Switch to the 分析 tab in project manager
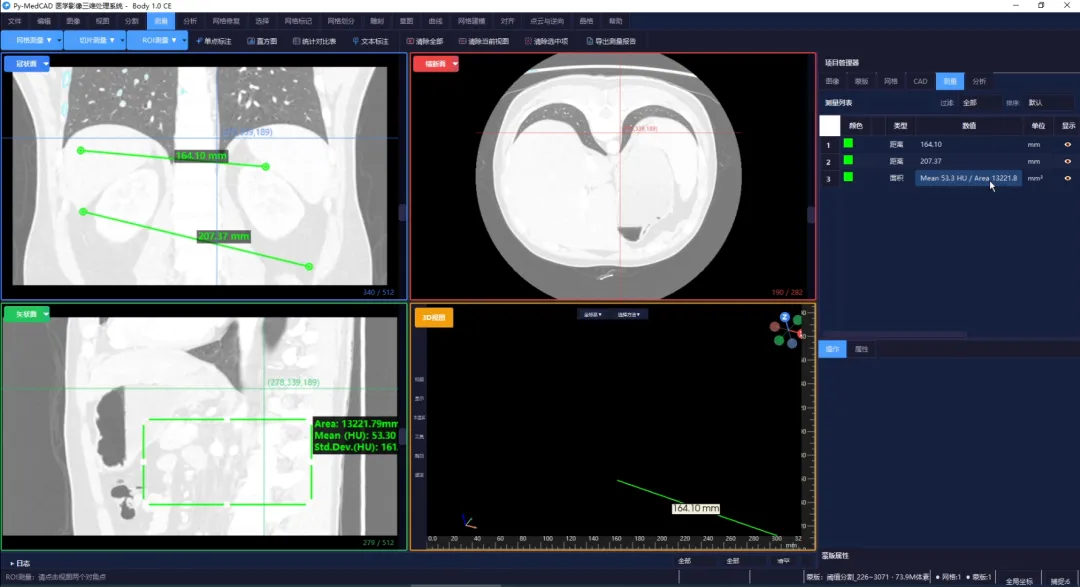 979,81
